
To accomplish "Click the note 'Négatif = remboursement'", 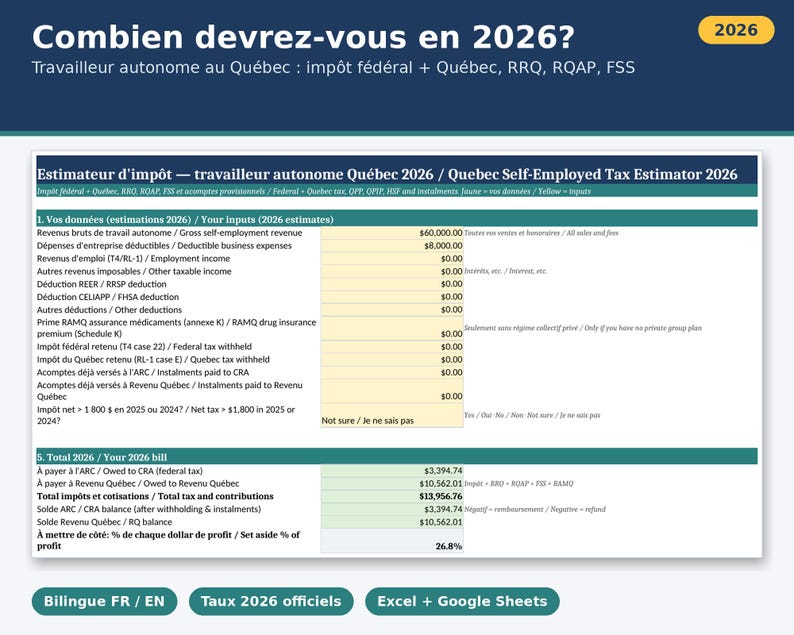I will [535, 509].
